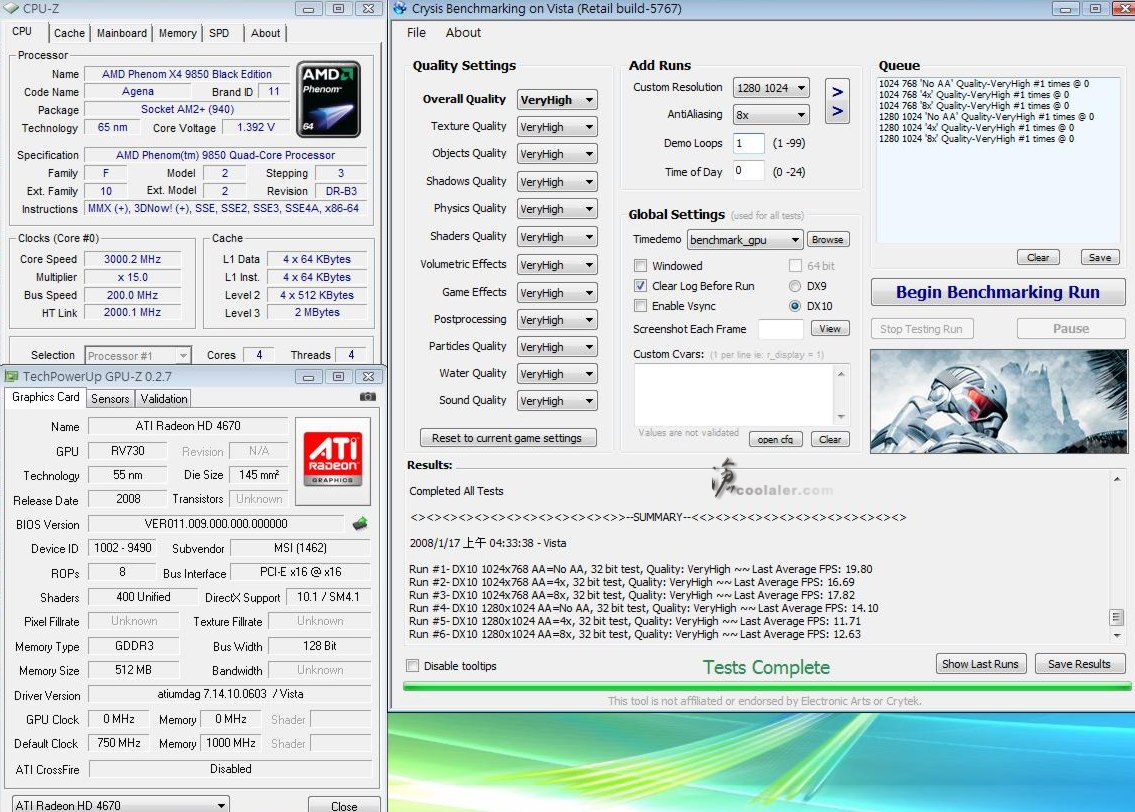
Task: Click the Save Results button
Action: [1079, 664]
